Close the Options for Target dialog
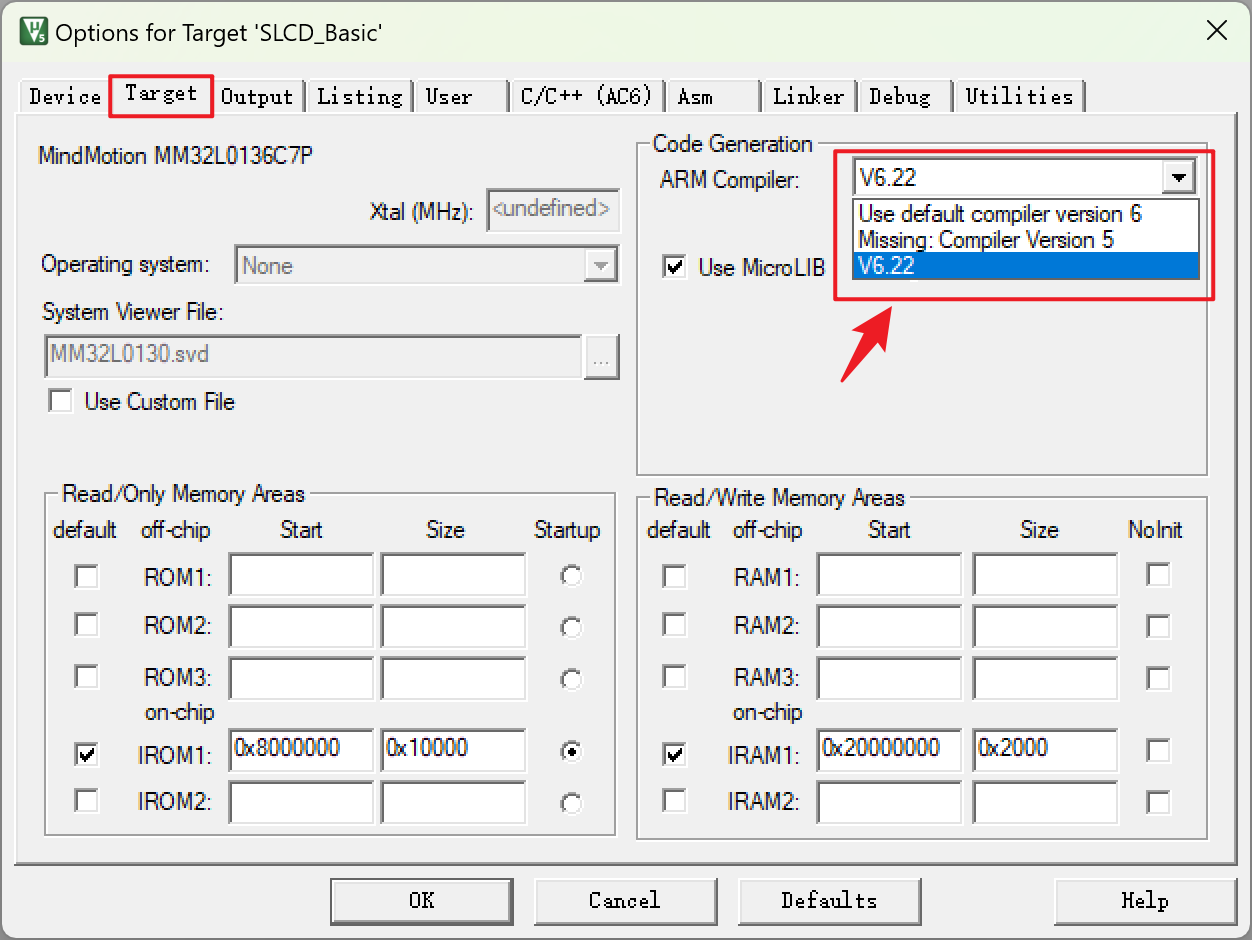 (1216, 31)
